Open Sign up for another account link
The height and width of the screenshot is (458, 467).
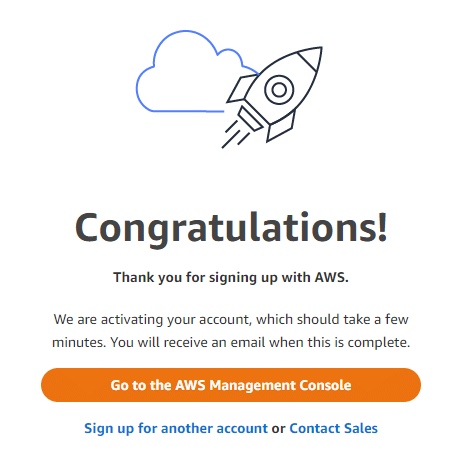[176, 428]
